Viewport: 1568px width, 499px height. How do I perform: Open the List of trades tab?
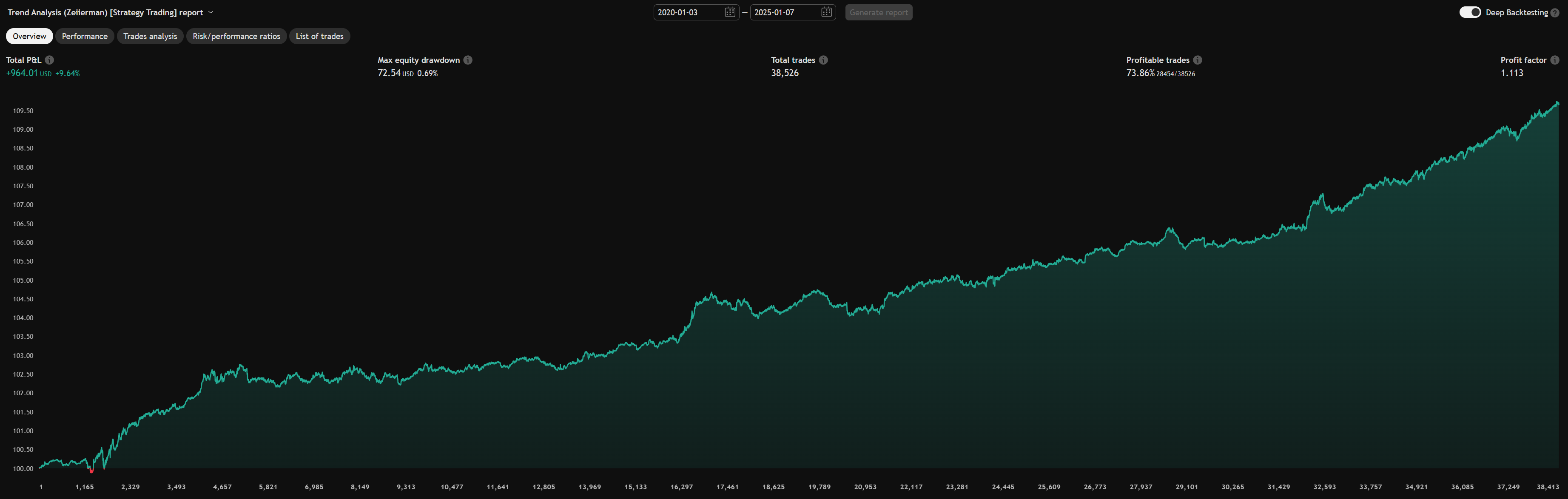[x=319, y=37]
